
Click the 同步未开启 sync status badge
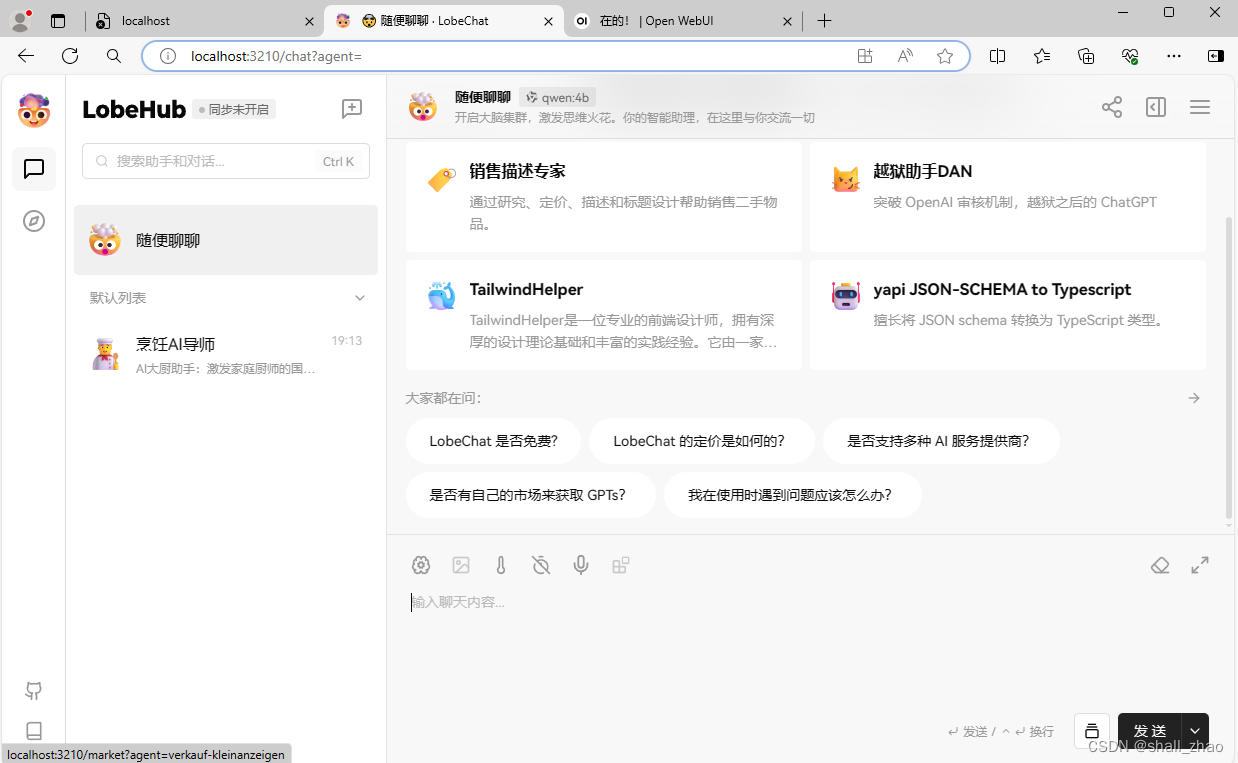click(234, 109)
